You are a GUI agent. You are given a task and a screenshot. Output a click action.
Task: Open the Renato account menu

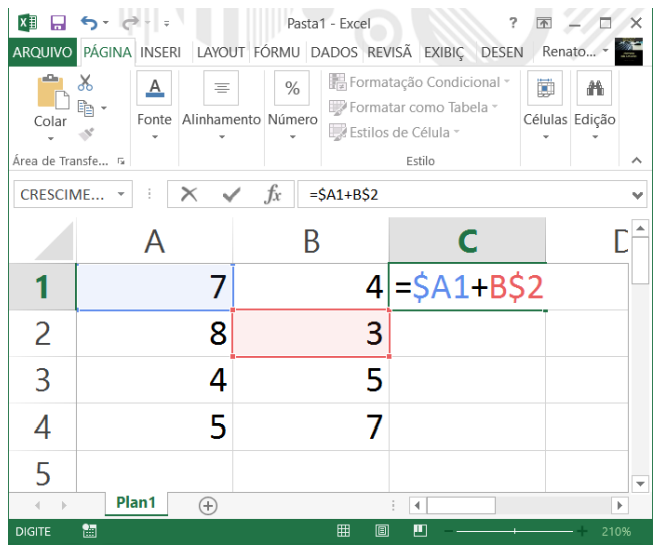[x=575, y=51]
